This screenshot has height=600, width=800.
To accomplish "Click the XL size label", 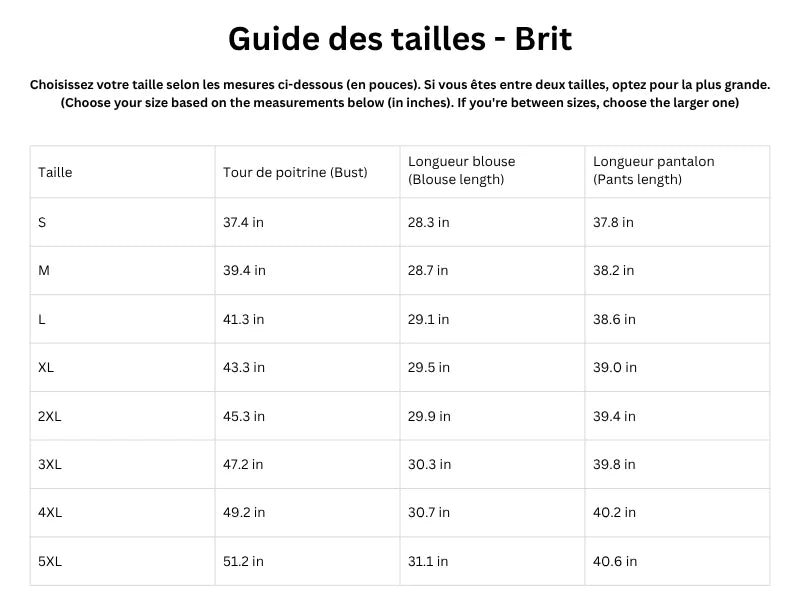I will (x=46, y=367).
